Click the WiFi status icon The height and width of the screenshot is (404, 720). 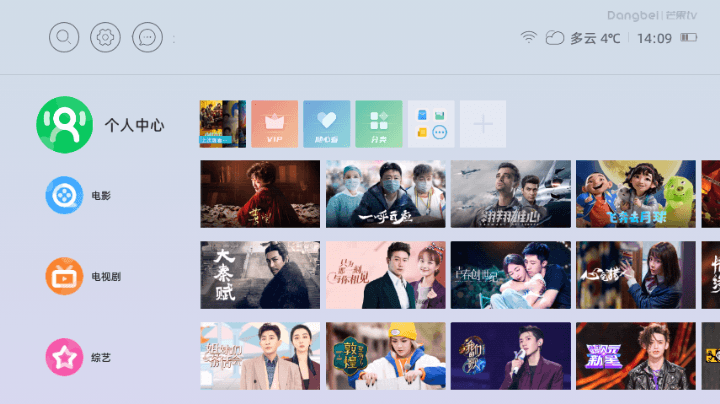click(529, 37)
